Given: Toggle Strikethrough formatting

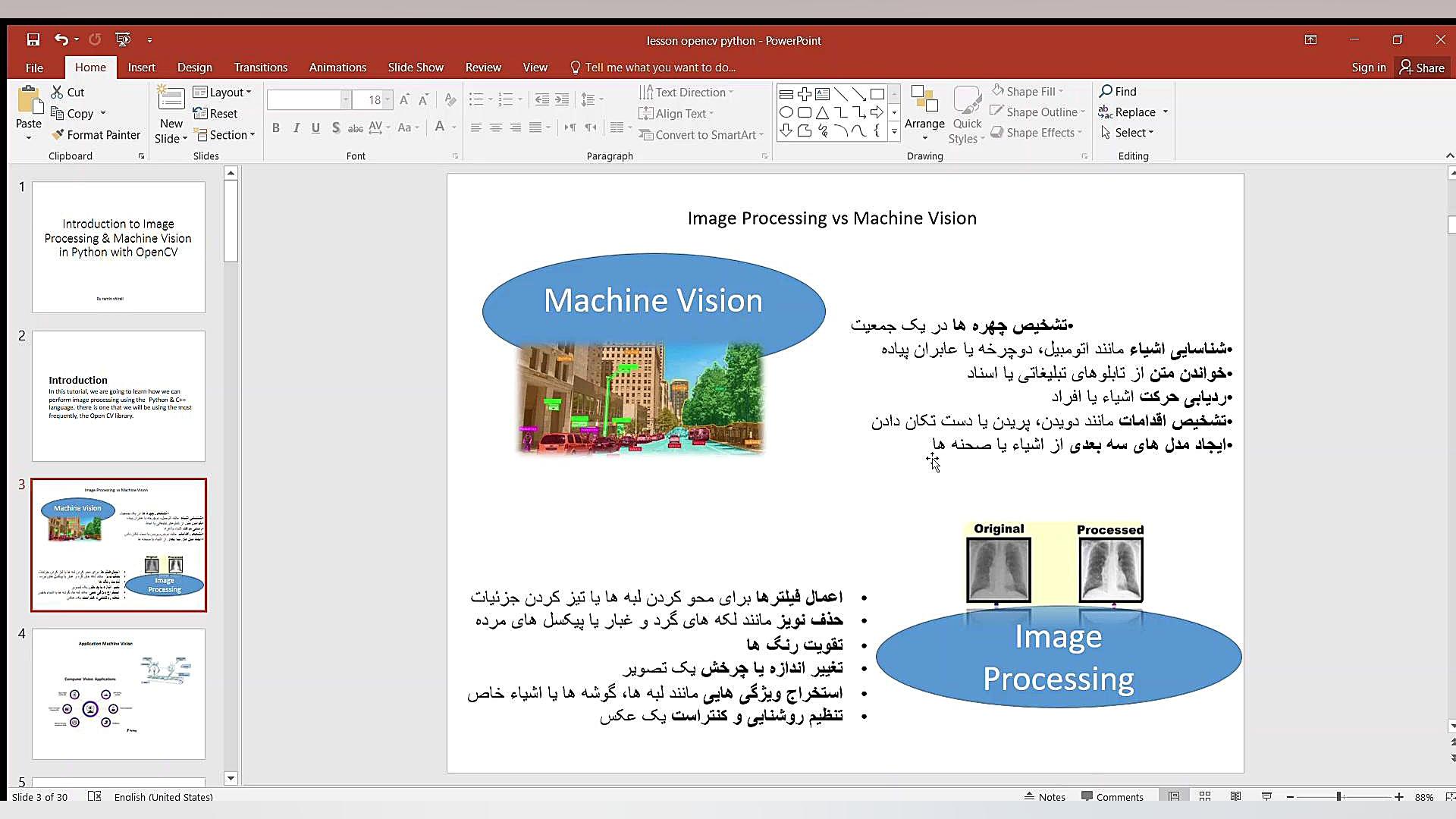Looking at the screenshot, I should [355, 127].
